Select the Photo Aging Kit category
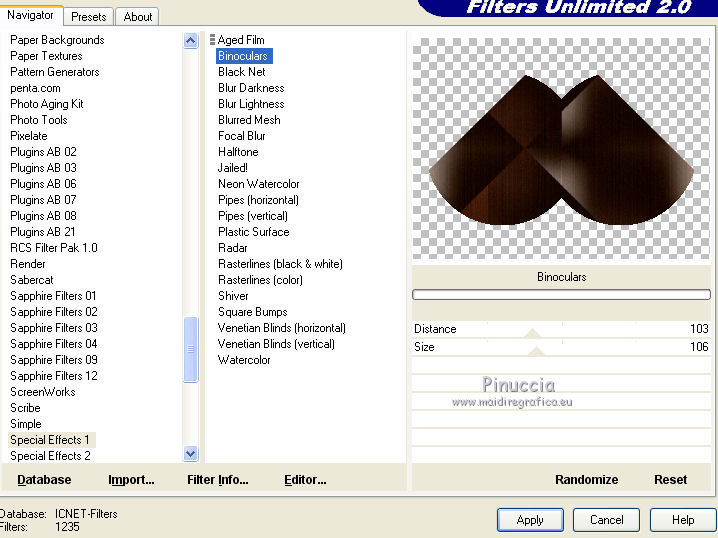This screenshot has width=718, height=538. 47,104
